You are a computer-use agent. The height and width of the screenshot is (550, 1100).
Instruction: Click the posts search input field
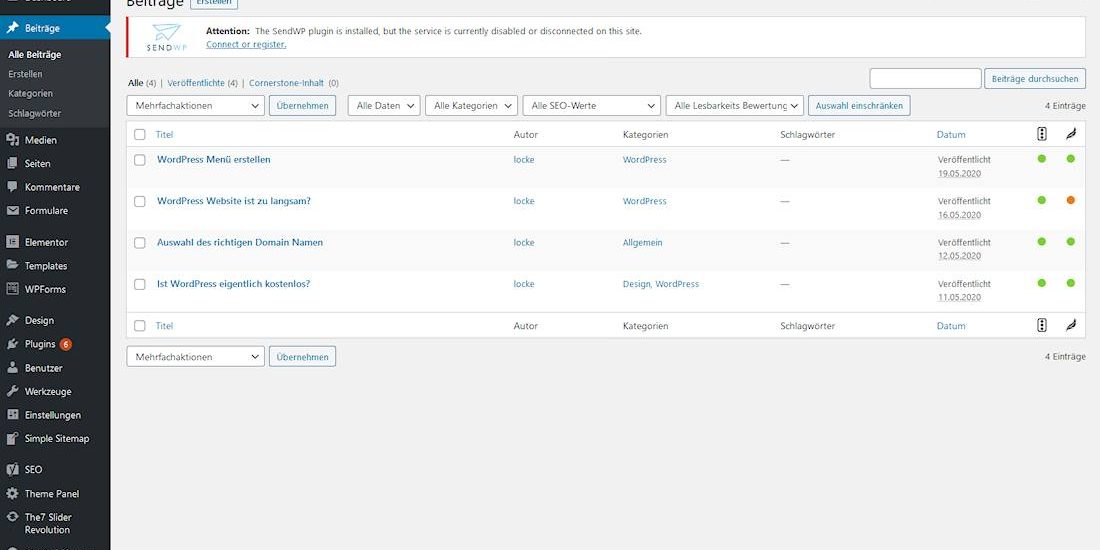coord(925,79)
